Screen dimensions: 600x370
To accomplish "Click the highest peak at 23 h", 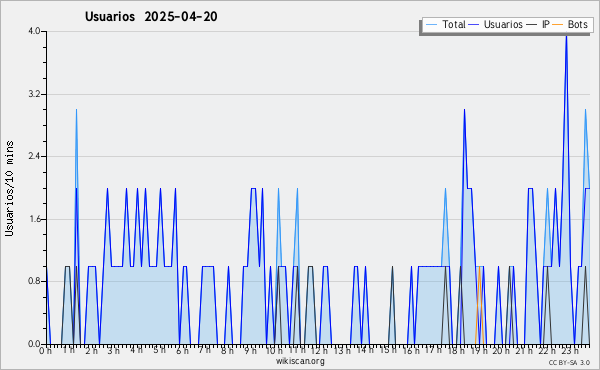I will coord(566,35).
